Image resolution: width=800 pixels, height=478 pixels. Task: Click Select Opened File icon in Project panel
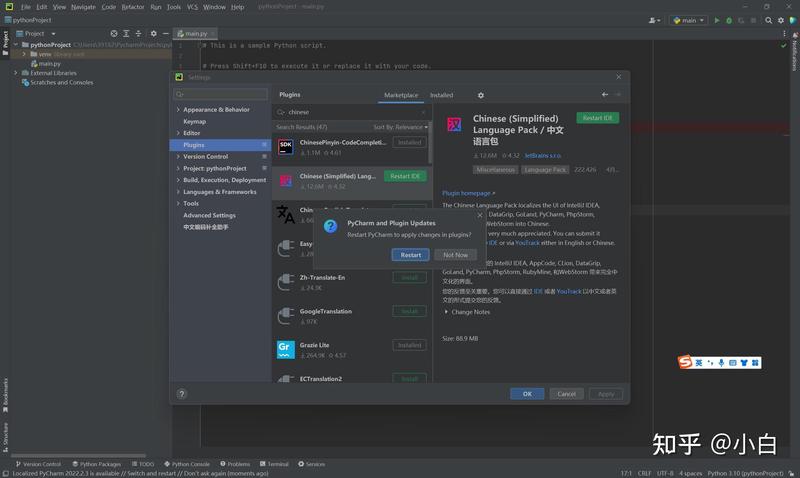(x=114, y=34)
